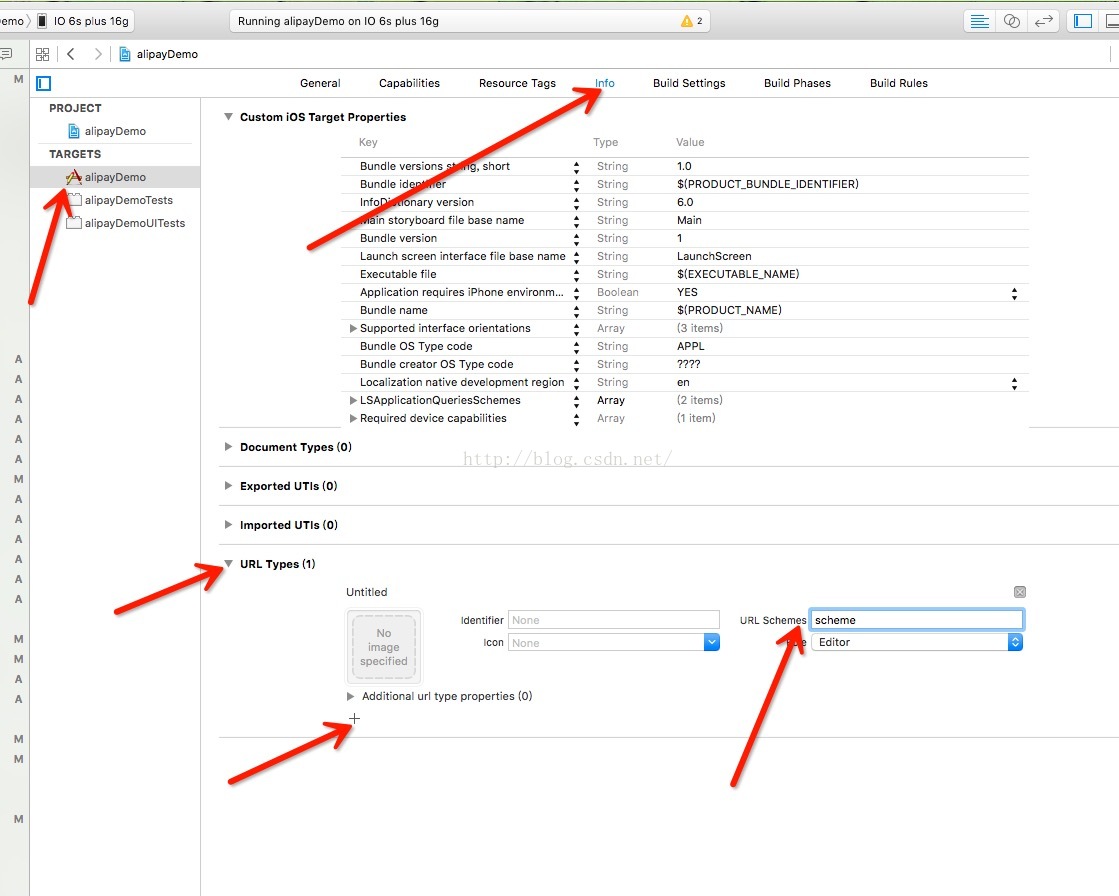Add a new URL type with plus

[355, 718]
